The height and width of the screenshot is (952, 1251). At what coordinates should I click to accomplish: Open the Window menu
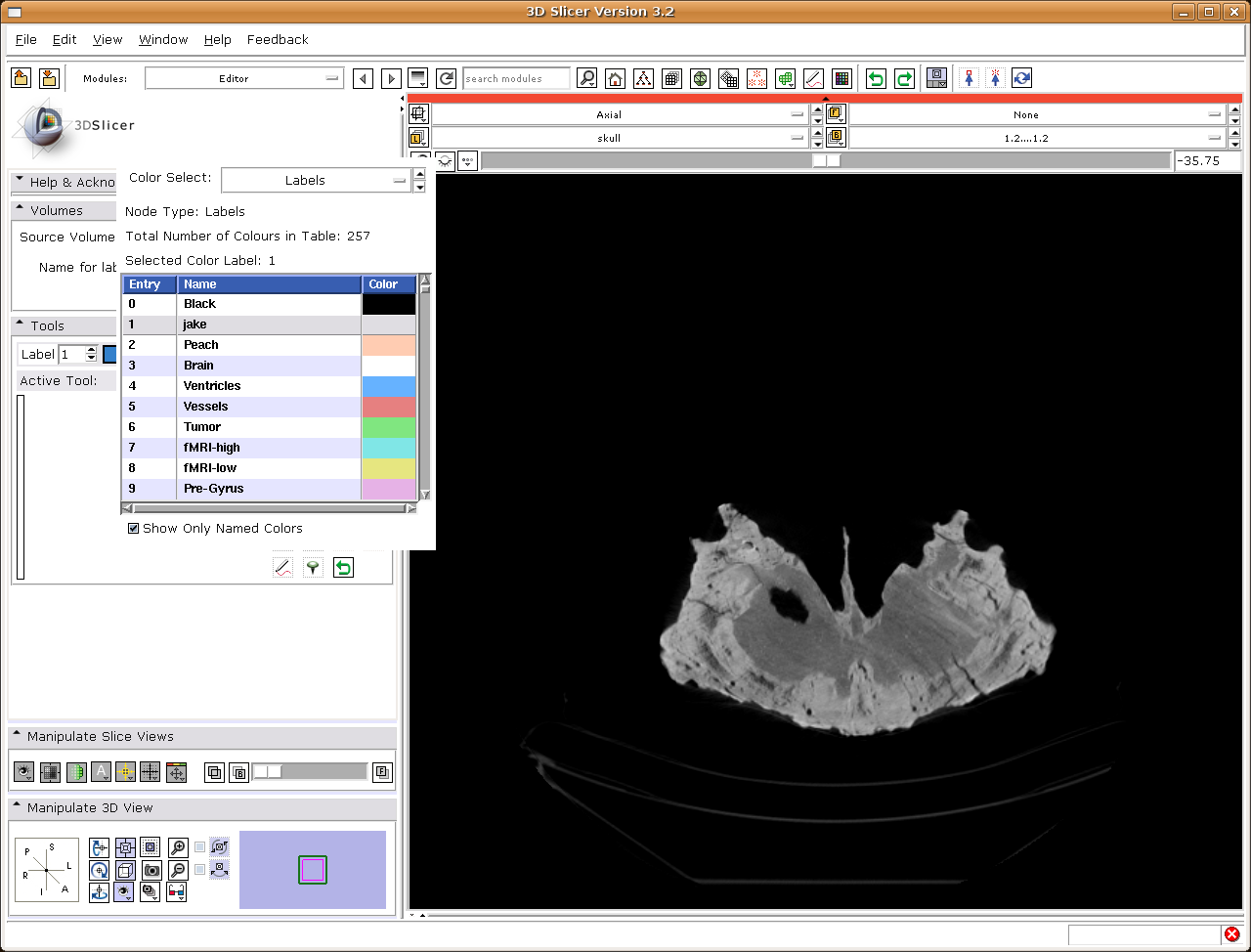[x=163, y=40]
